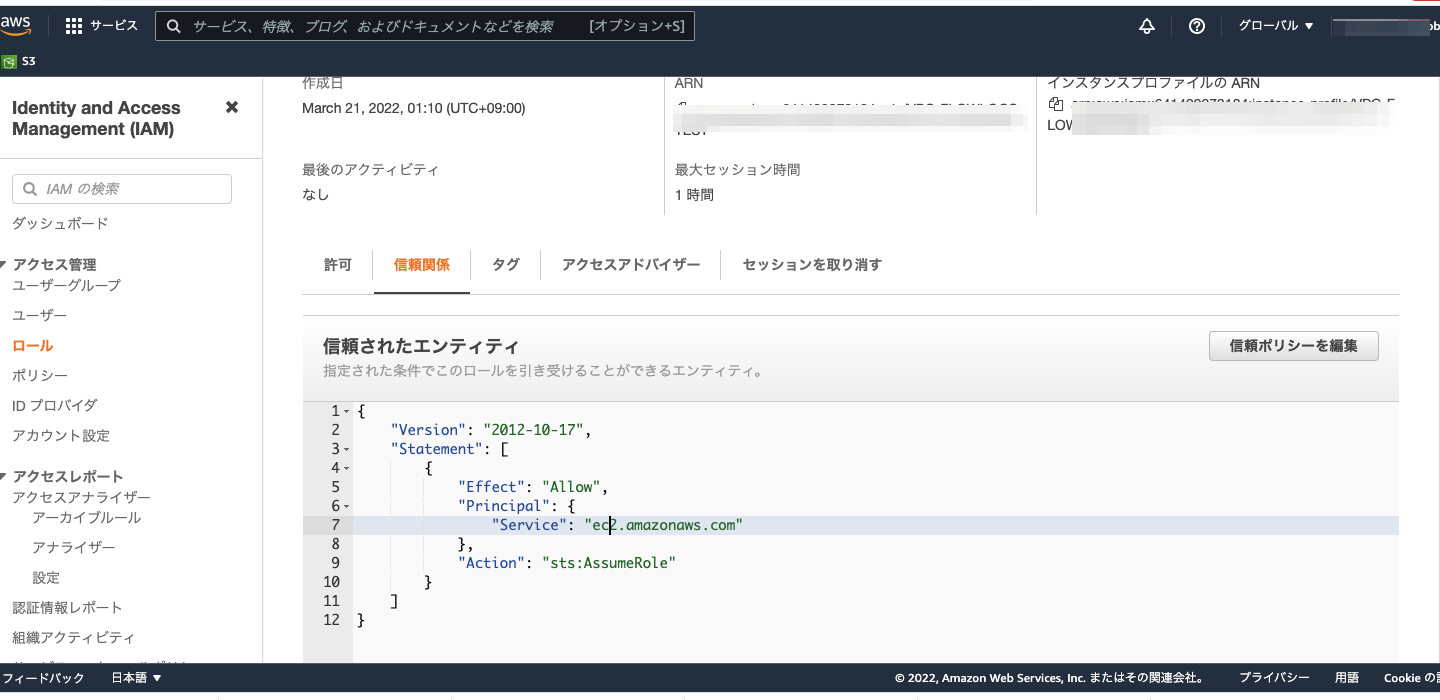Viewport: 1440px width, 700px height.
Task: Open the S3 shortcut in favorites bar
Action: (x=19, y=61)
